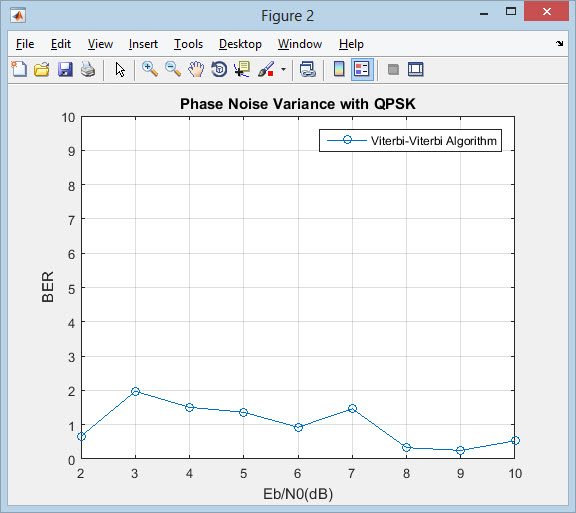Enable the Data Cursor tool
The width and height of the screenshot is (576, 513).
pos(242,69)
